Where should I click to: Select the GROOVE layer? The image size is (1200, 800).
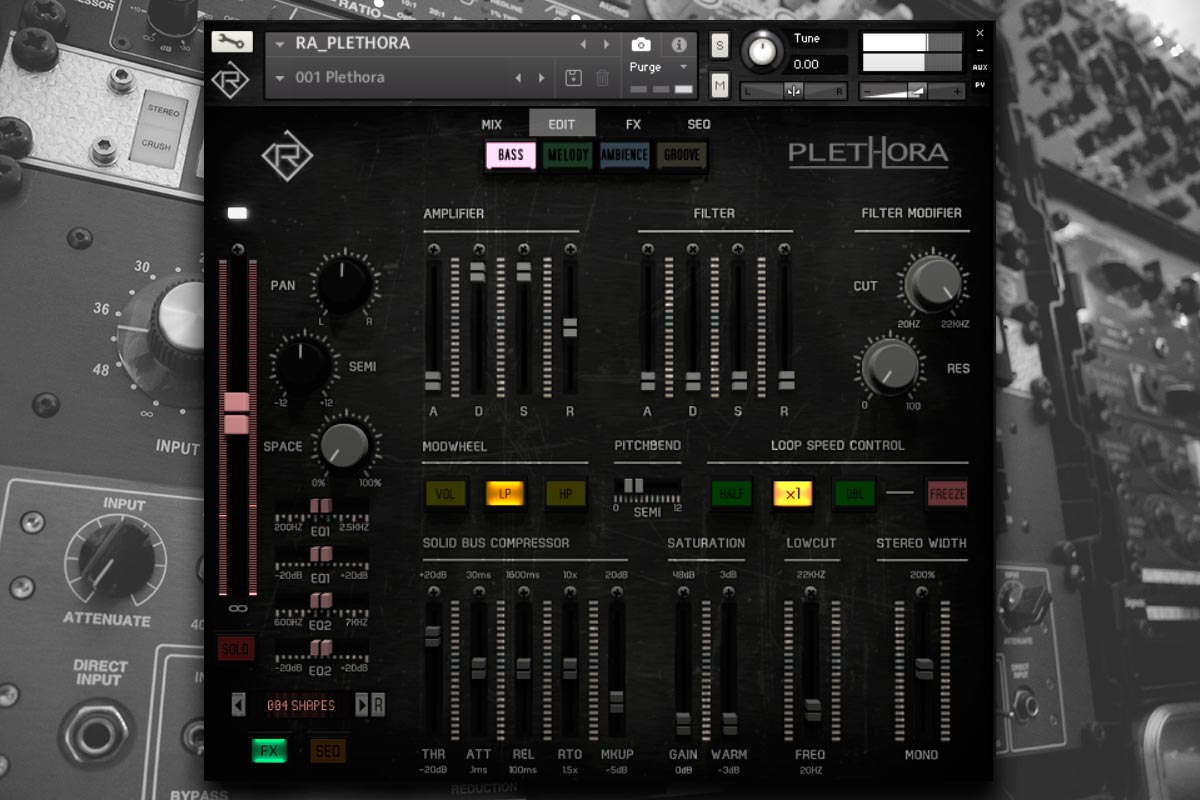click(x=681, y=155)
